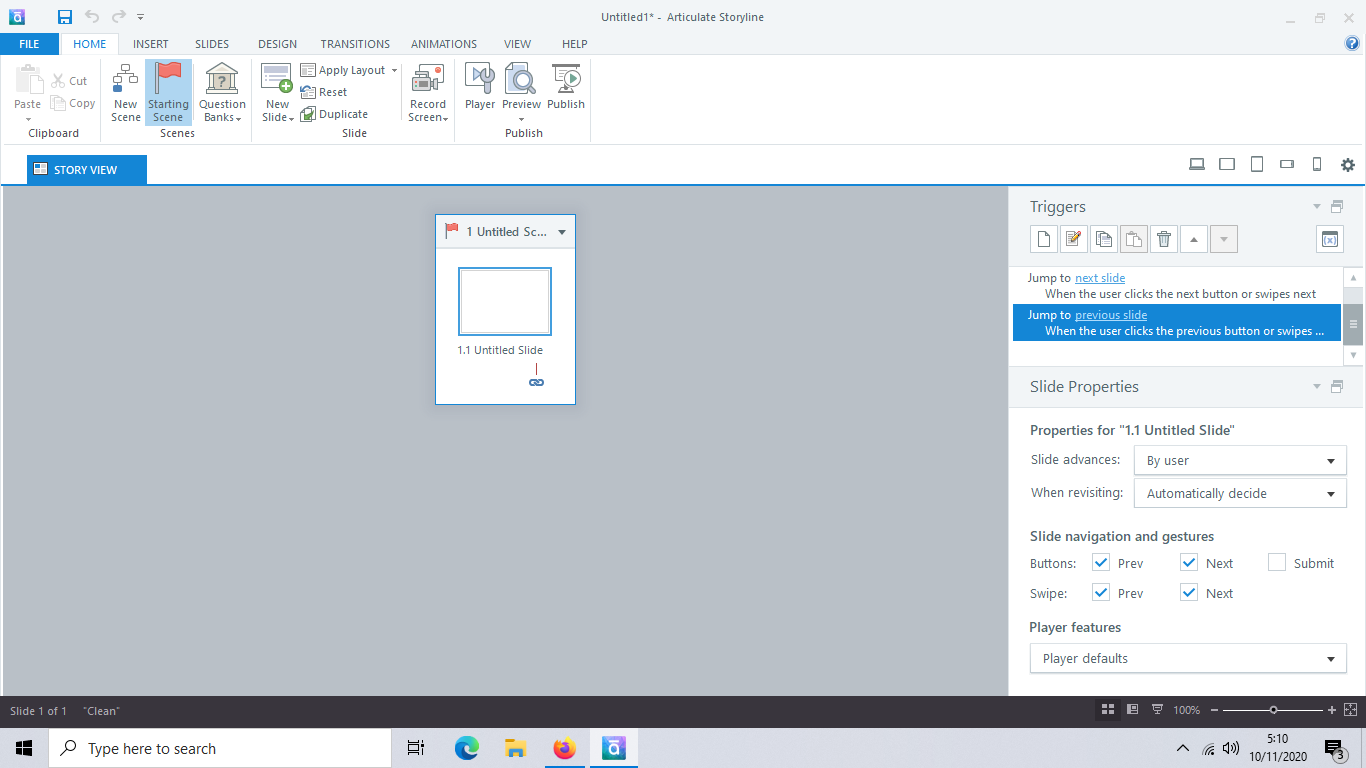Uncheck the Next button checkbox

point(1188,562)
